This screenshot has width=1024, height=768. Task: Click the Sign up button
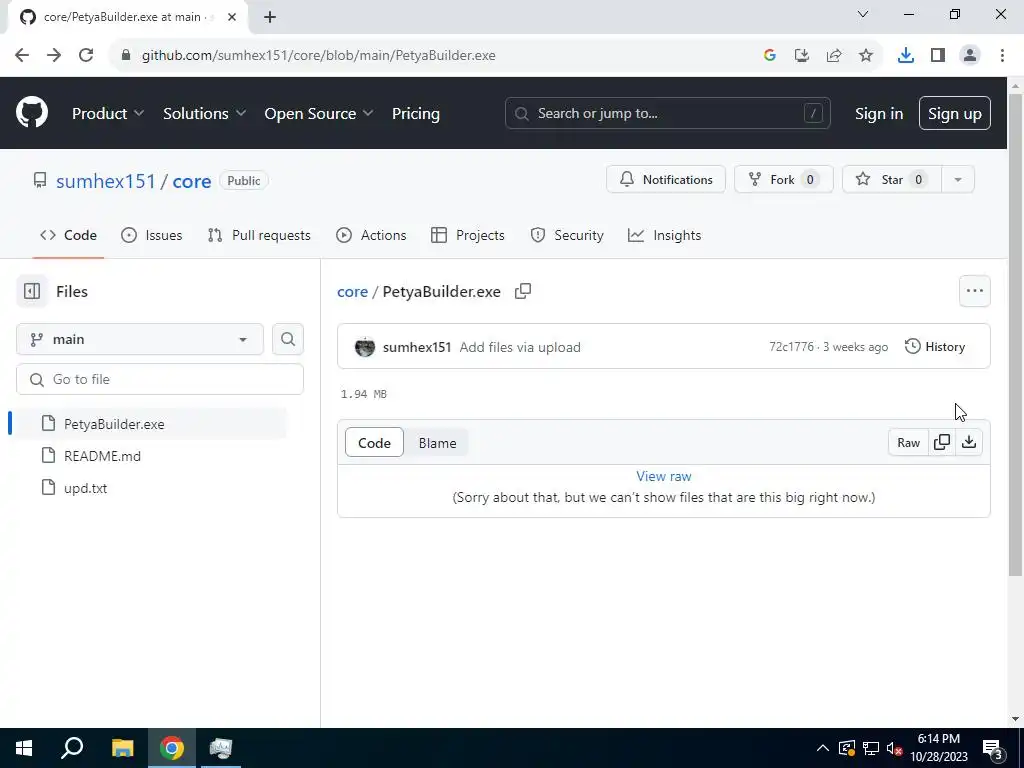[955, 114]
